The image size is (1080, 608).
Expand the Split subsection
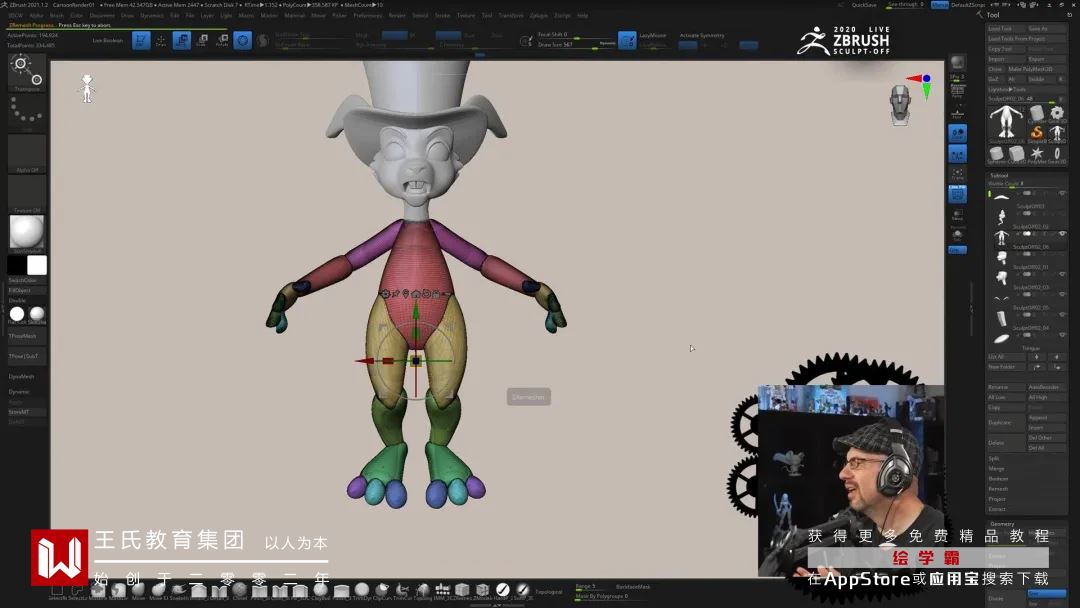coord(994,459)
